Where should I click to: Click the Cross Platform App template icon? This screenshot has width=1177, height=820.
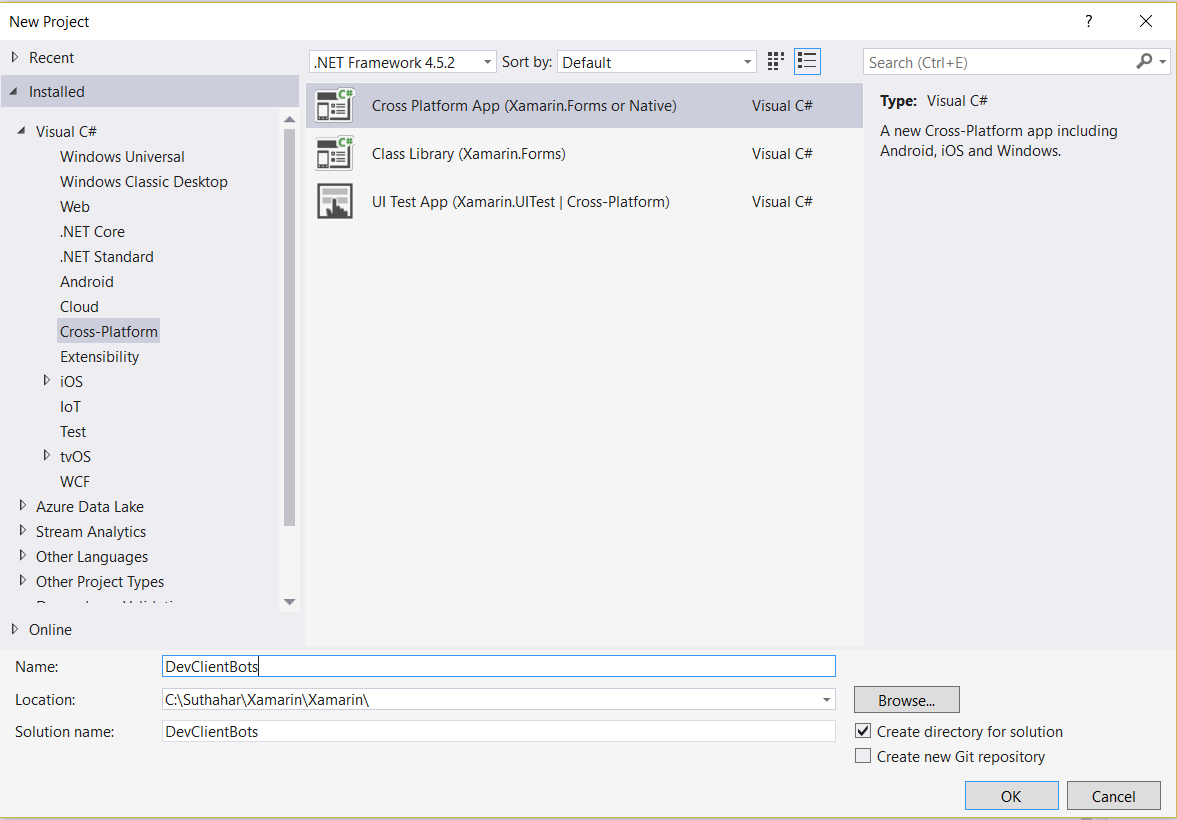point(335,106)
